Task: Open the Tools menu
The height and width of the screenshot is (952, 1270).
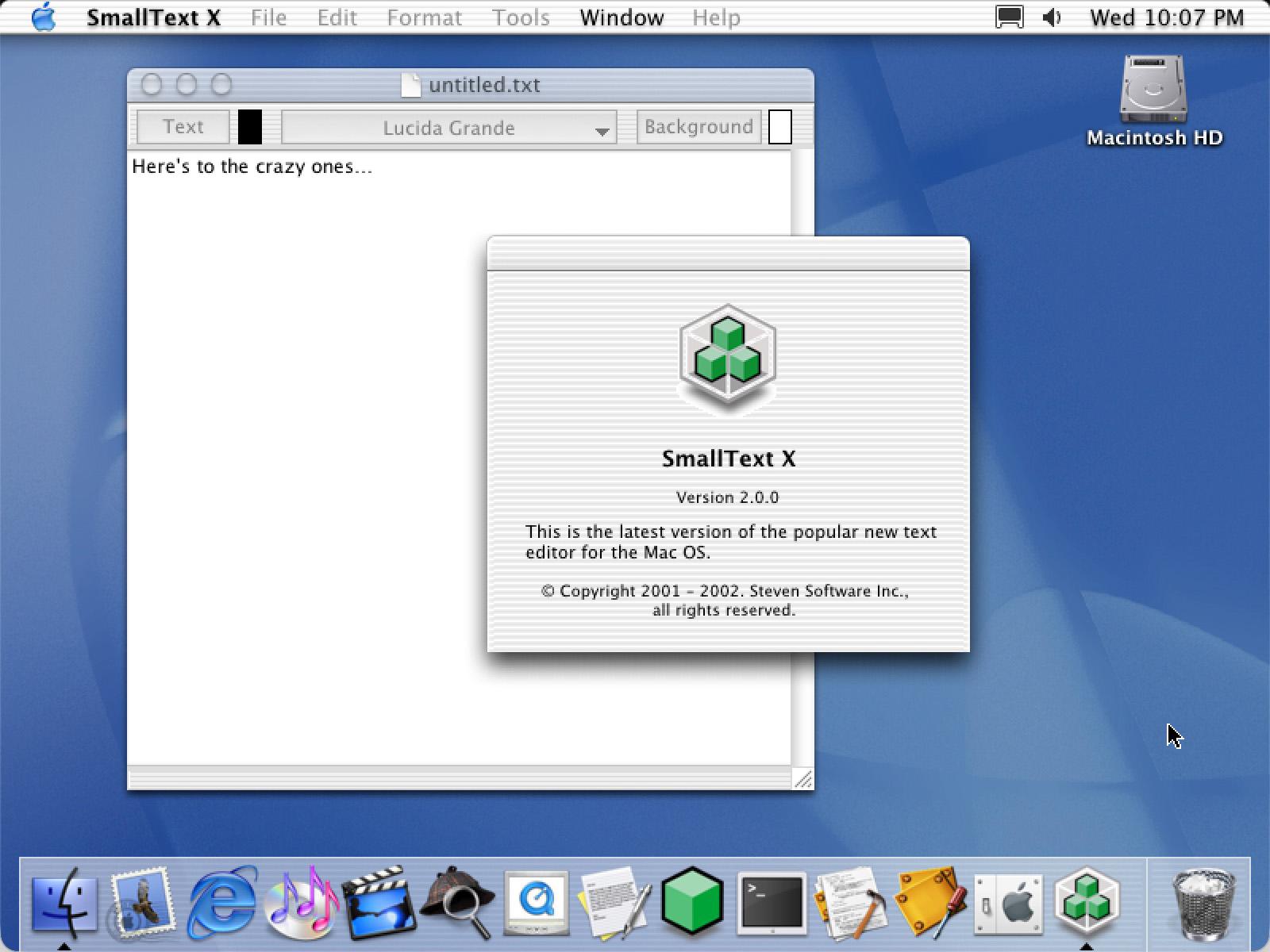Action: pyautogui.click(x=521, y=17)
